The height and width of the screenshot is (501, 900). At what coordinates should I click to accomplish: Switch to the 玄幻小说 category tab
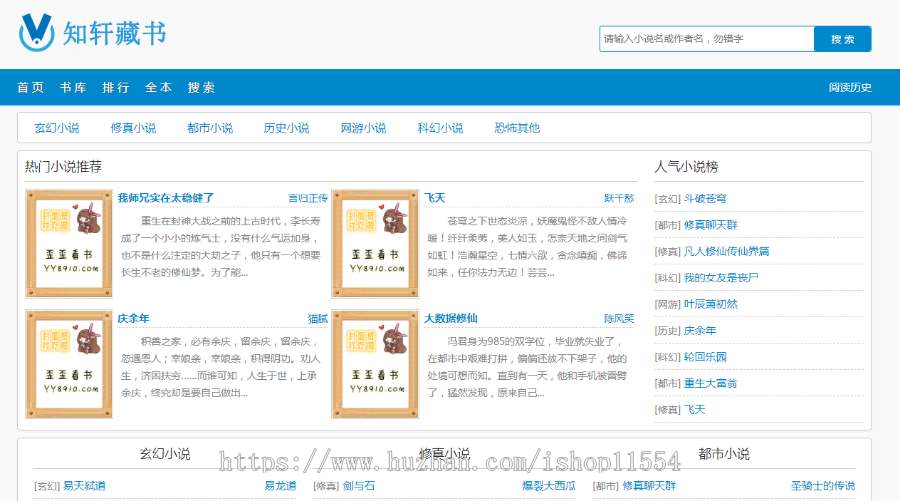57,128
